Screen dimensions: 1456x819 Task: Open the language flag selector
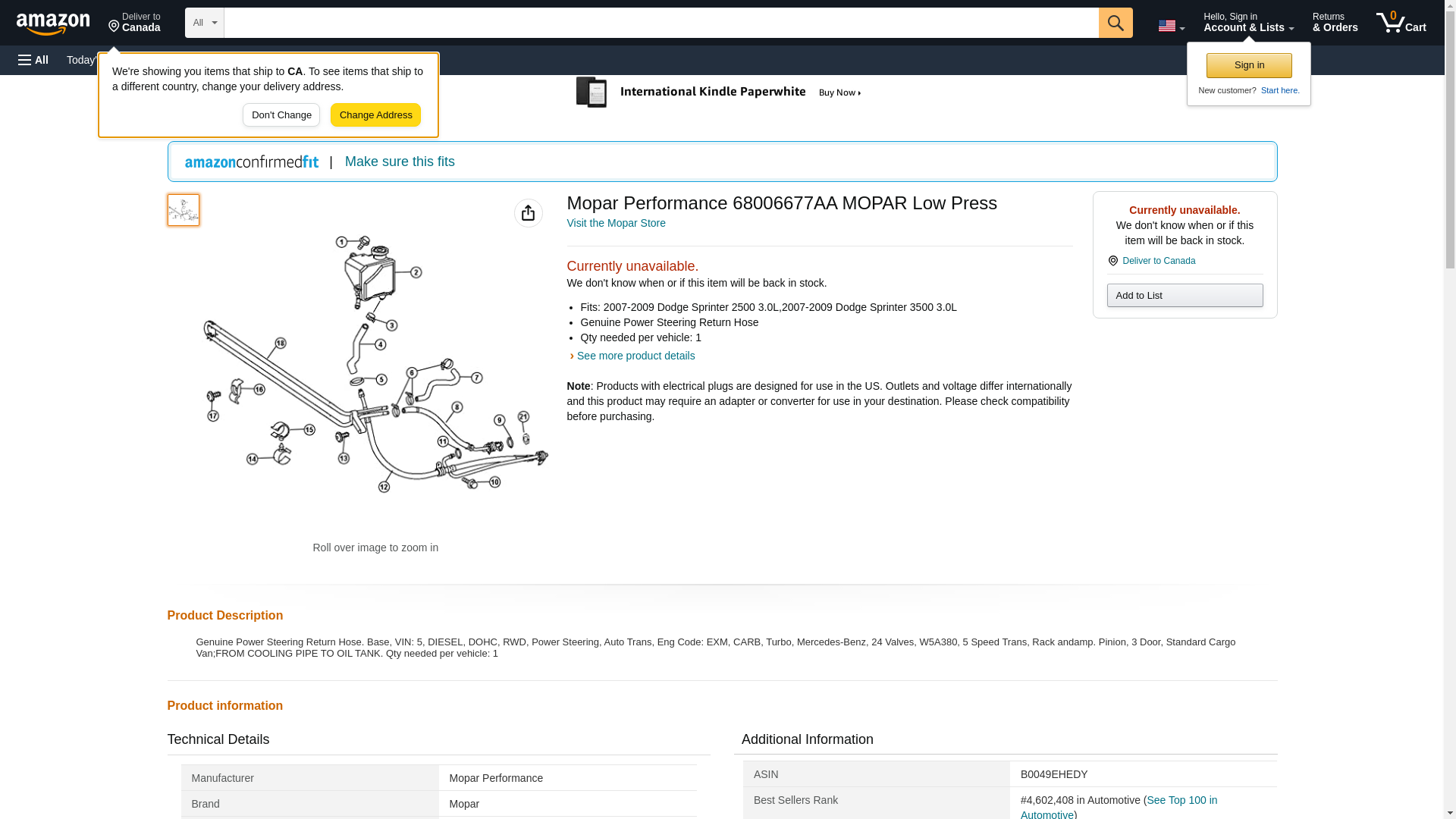[x=1171, y=26]
